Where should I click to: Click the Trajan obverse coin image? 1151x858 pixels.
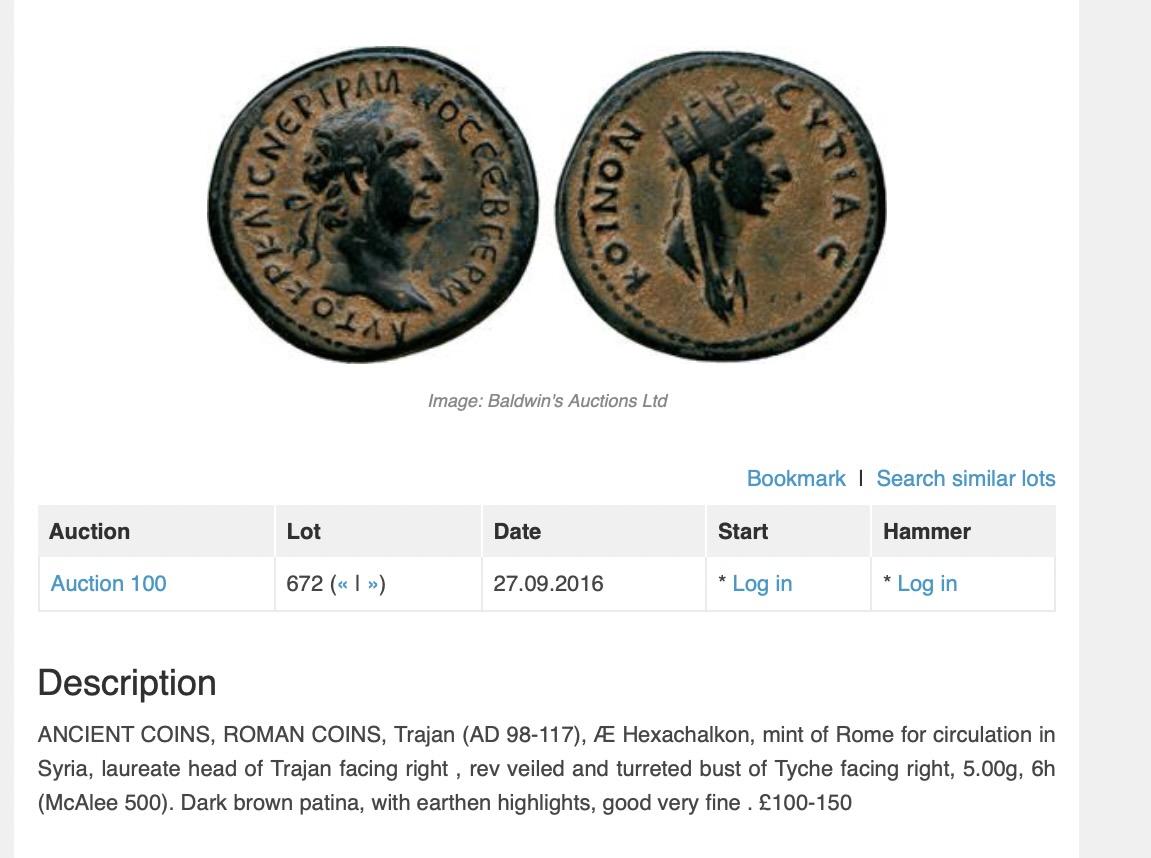pyautogui.click(x=373, y=205)
